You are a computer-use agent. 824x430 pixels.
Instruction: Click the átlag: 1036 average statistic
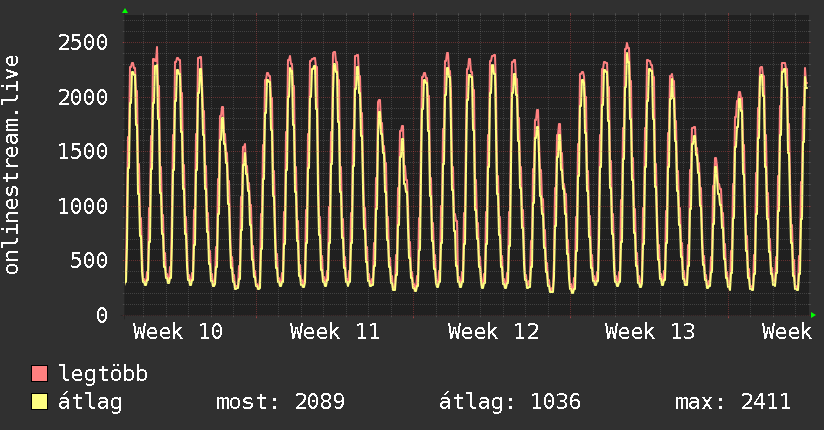pos(510,402)
